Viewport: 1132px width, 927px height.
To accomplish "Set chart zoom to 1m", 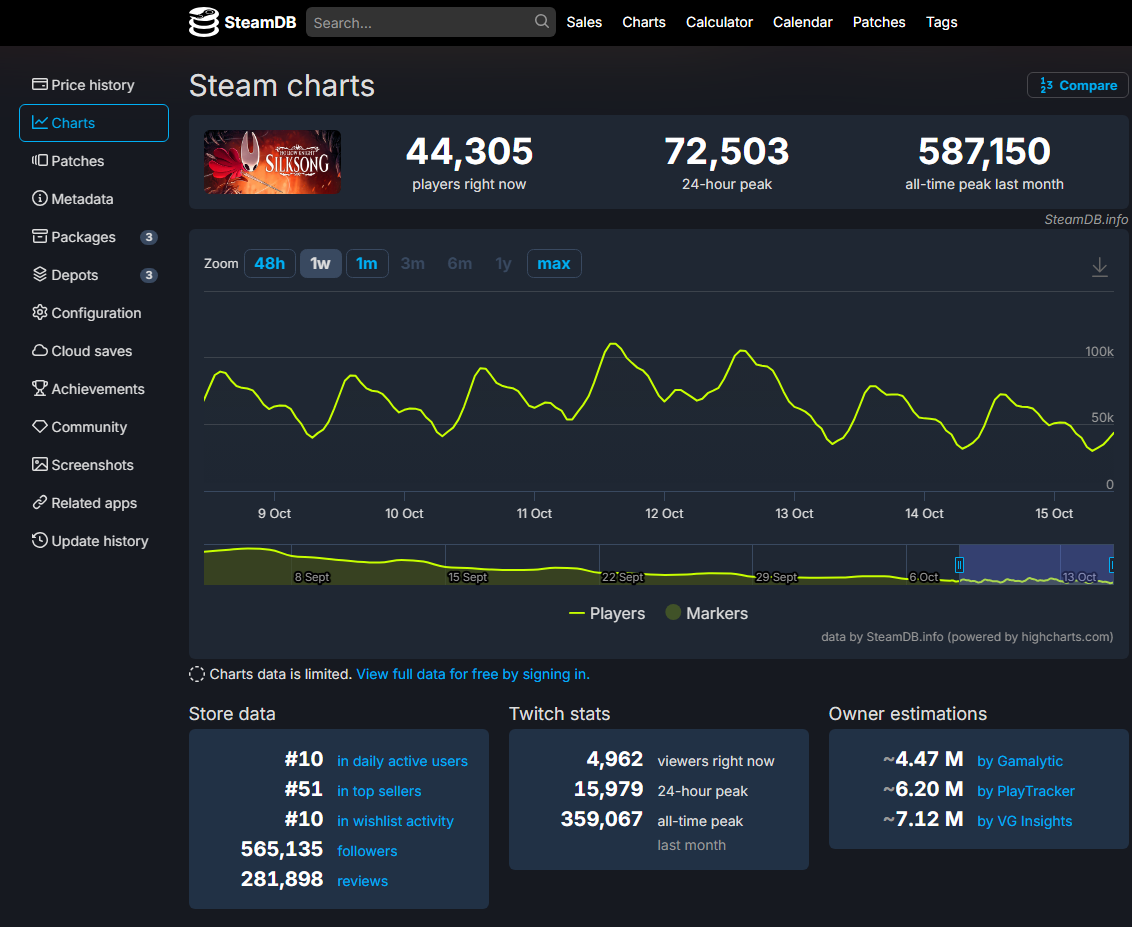I will [x=367, y=264].
